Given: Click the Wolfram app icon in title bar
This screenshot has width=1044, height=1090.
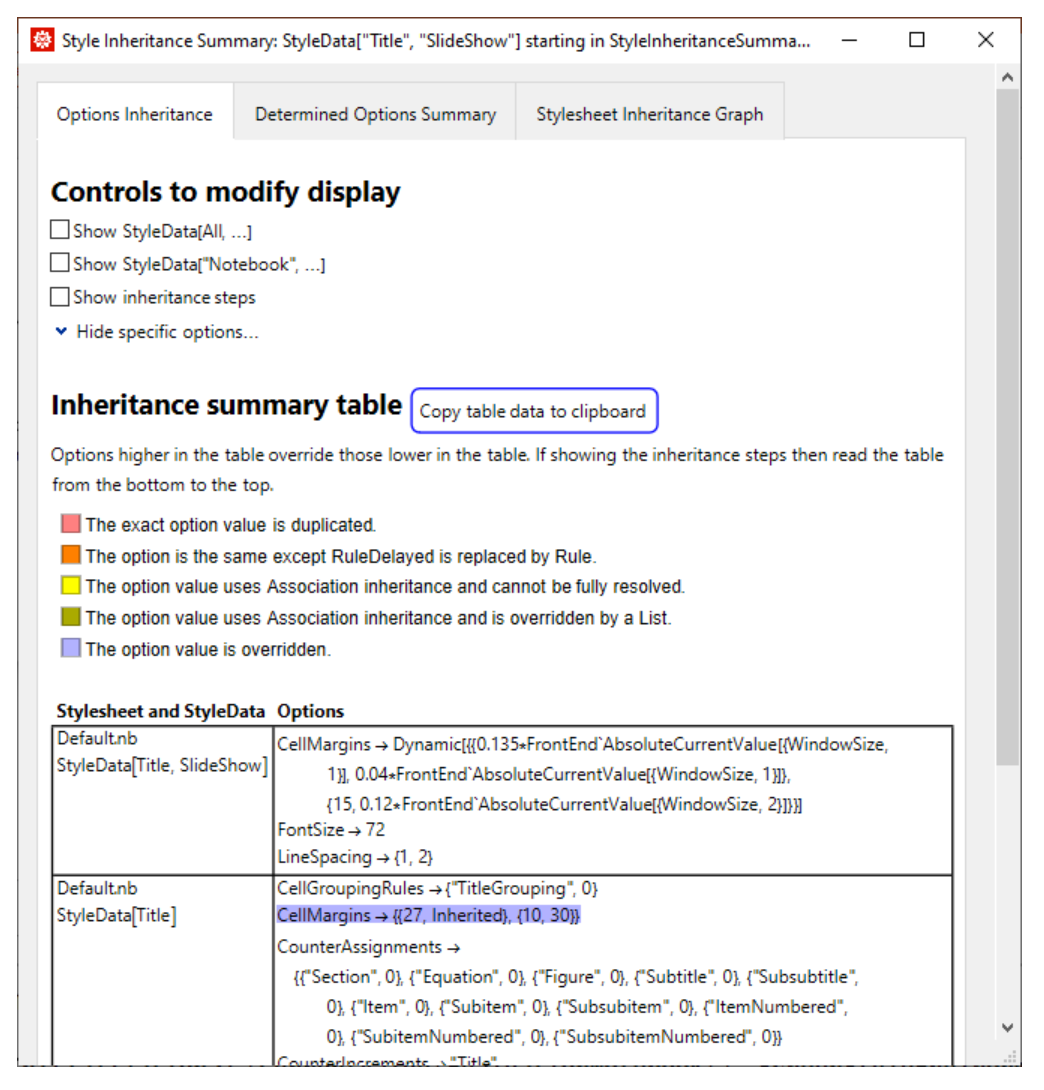Looking at the screenshot, I should (42, 41).
